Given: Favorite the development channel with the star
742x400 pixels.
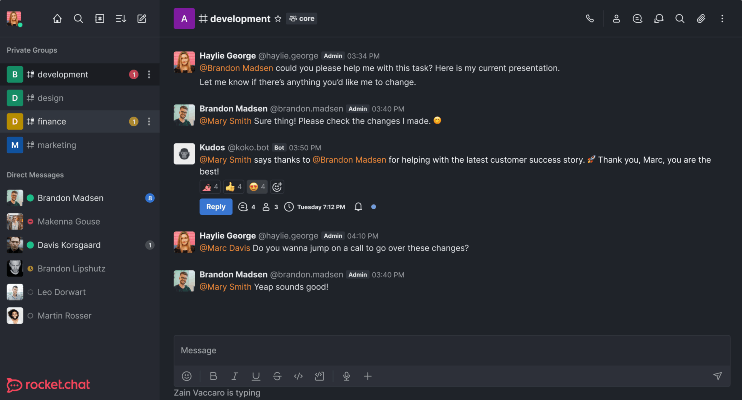Looking at the screenshot, I should pyautogui.click(x=278, y=19).
